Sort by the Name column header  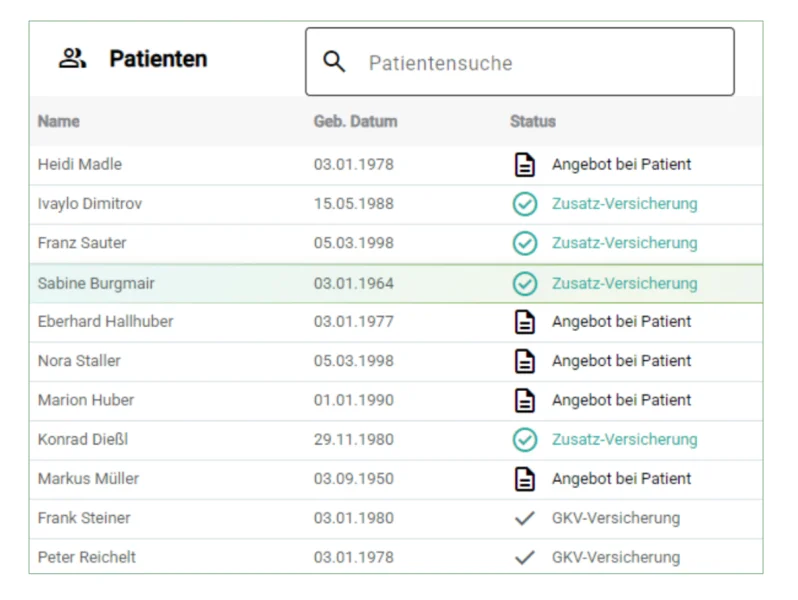point(59,121)
